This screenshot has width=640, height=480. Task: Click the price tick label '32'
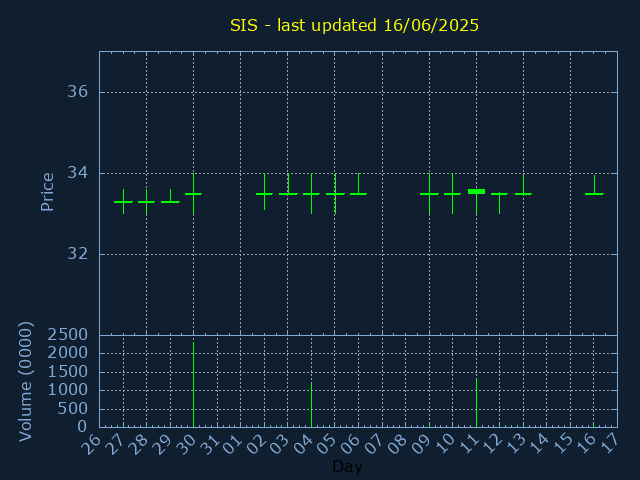[x=78, y=253]
